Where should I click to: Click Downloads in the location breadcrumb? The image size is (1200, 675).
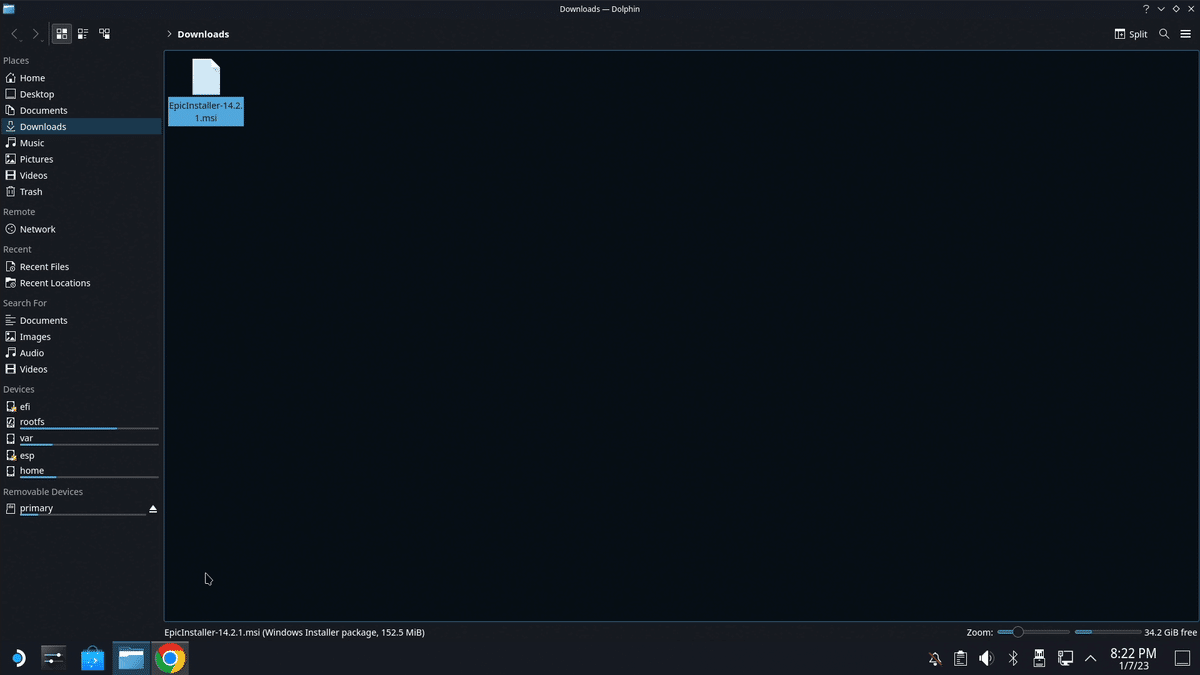[203, 34]
